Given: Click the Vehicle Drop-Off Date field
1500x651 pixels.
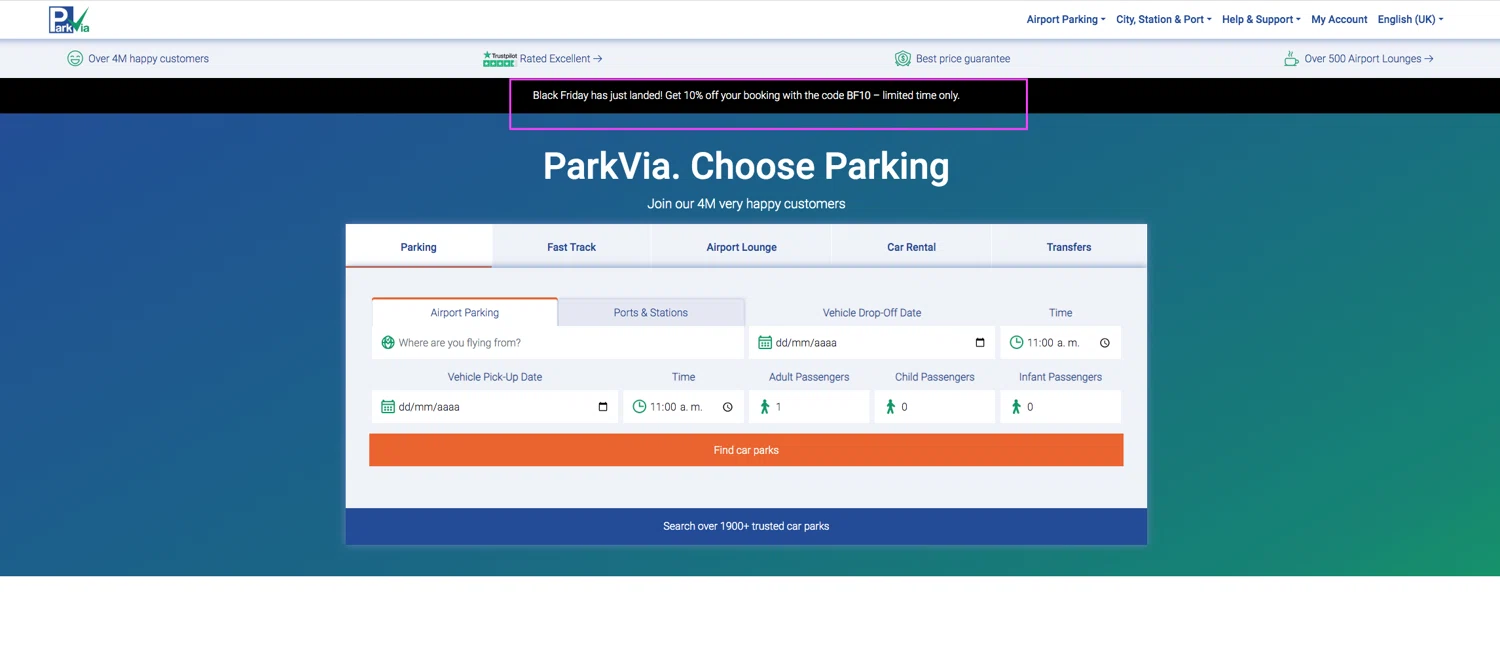Looking at the screenshot, I should point(872,343).
